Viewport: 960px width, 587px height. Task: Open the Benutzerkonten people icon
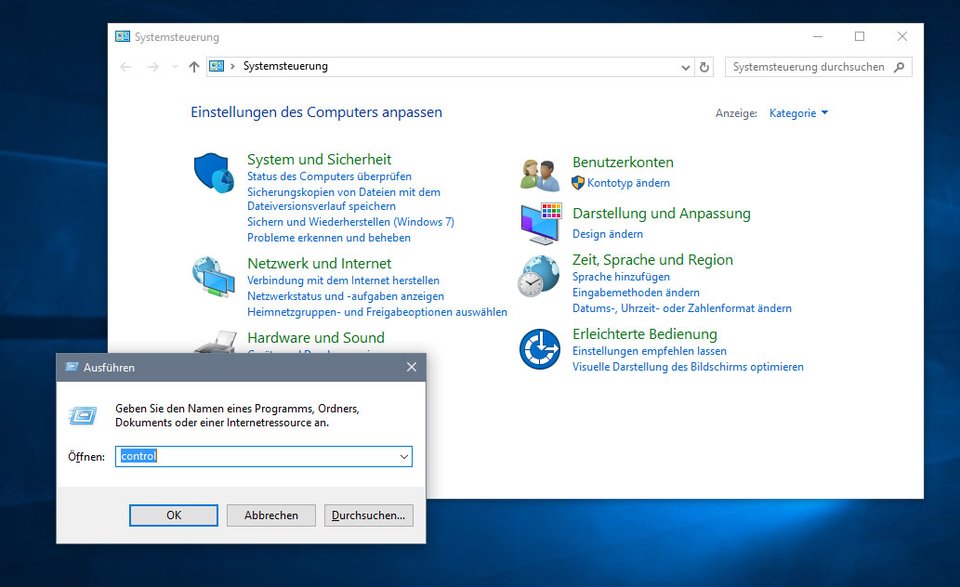540,175
